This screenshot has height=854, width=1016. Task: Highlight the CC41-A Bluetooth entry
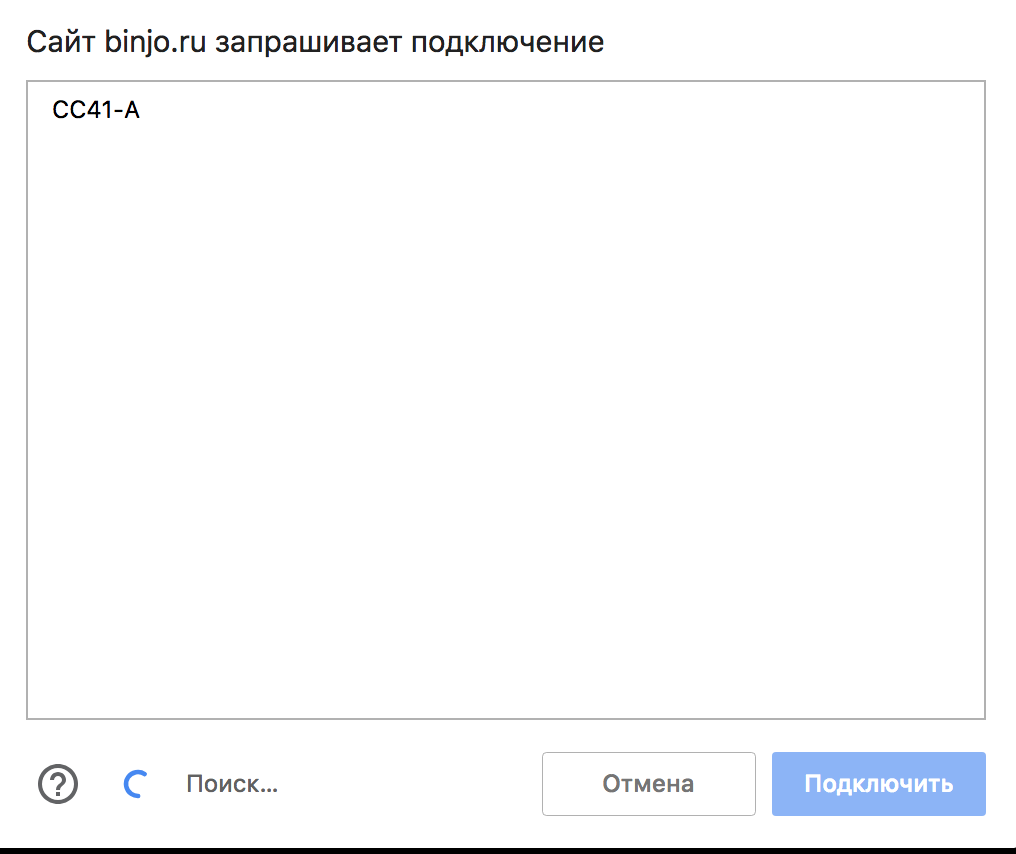click(96, 110)
